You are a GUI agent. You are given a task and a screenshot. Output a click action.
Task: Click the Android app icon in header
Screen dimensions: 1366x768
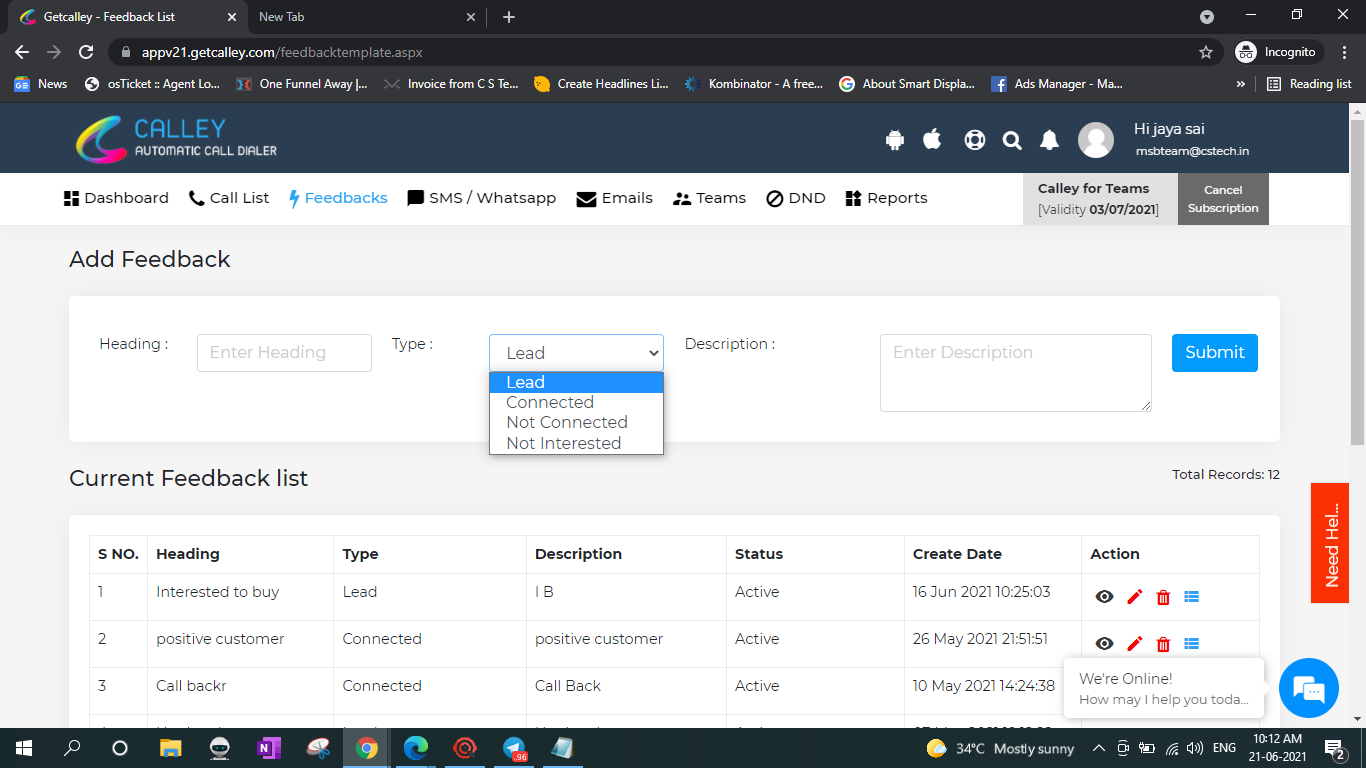895,140
